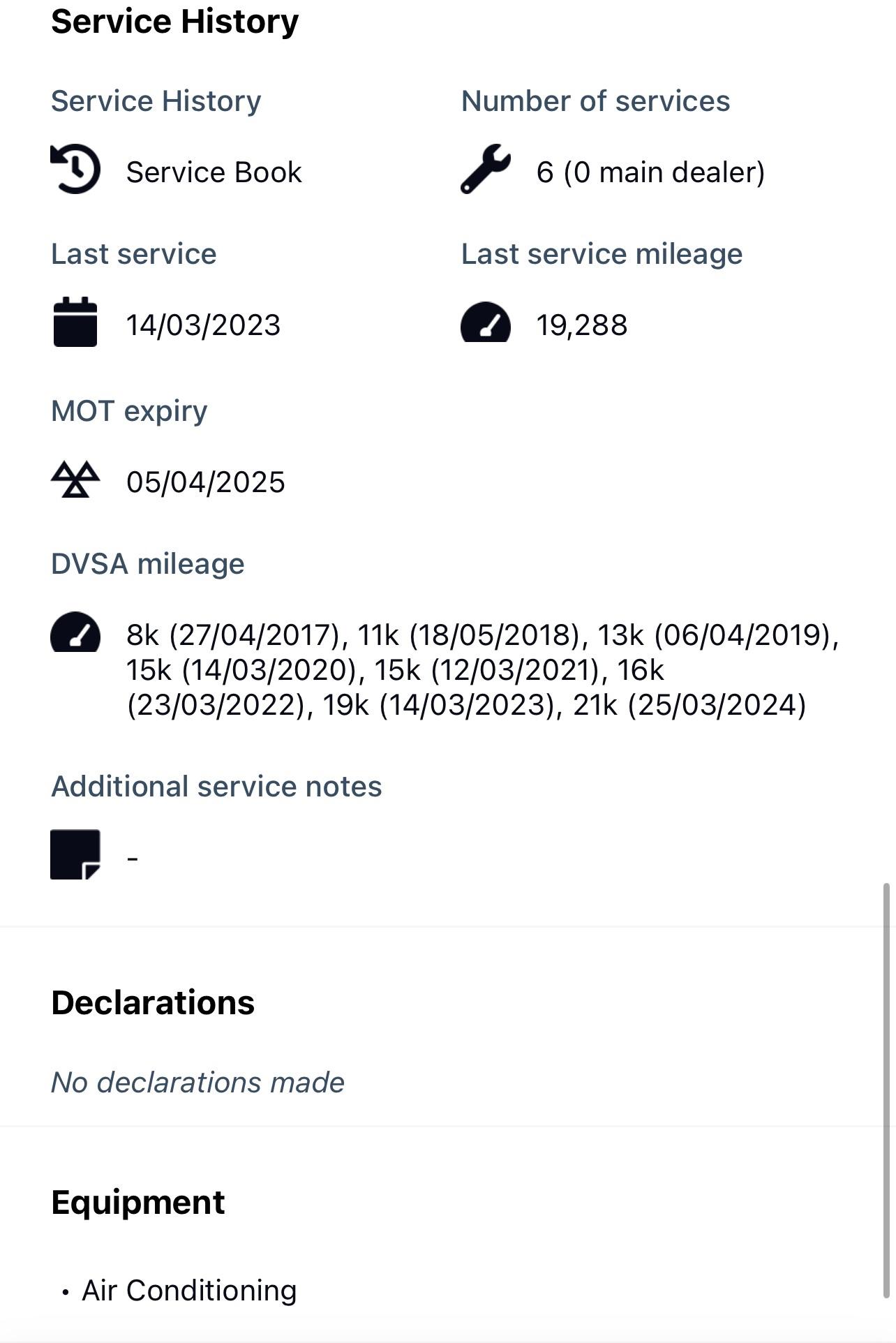
Task: Click the No declarations made text
Action: coord(197,1083)
